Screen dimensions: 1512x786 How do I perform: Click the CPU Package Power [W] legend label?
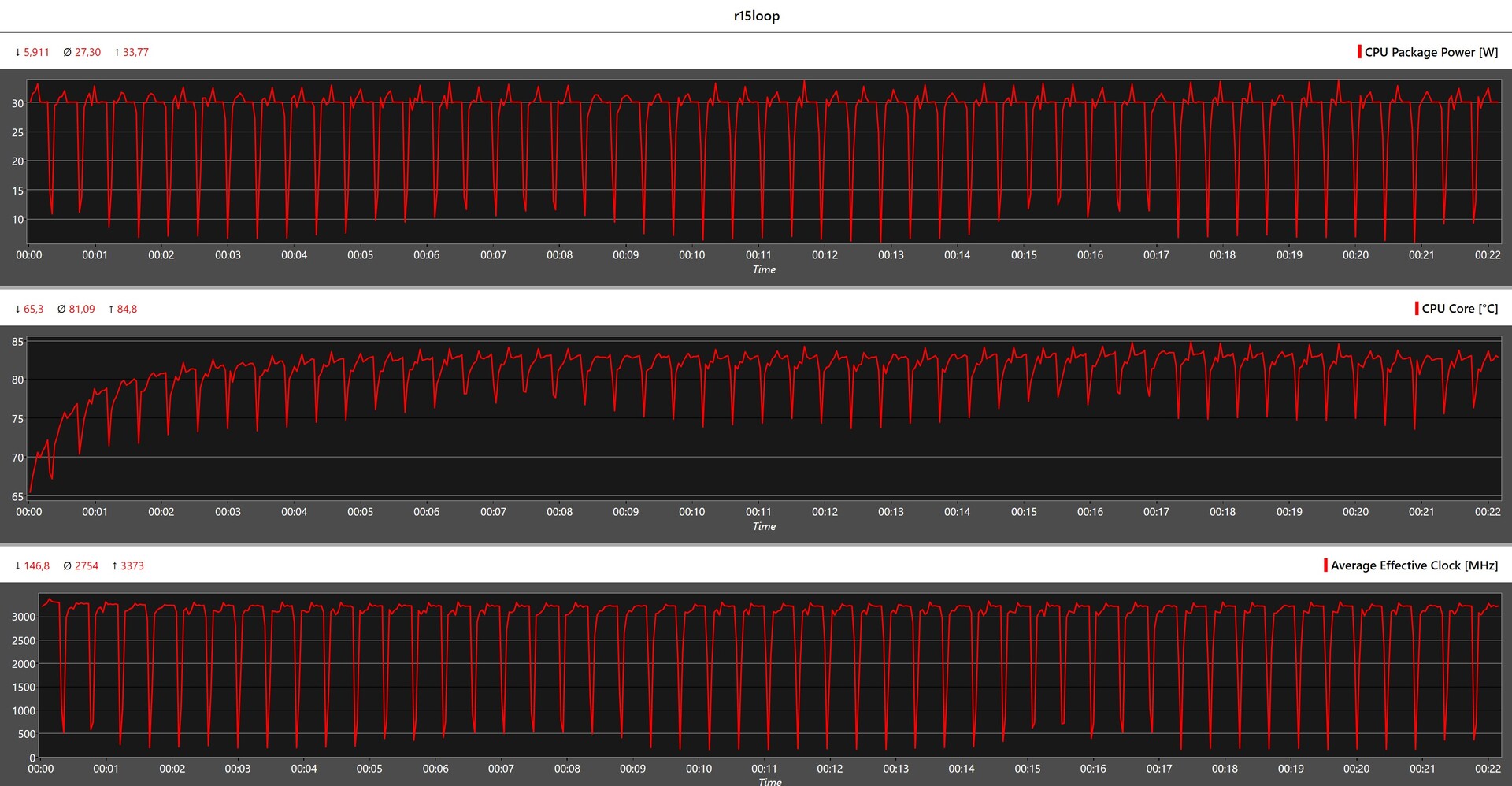1431,52
